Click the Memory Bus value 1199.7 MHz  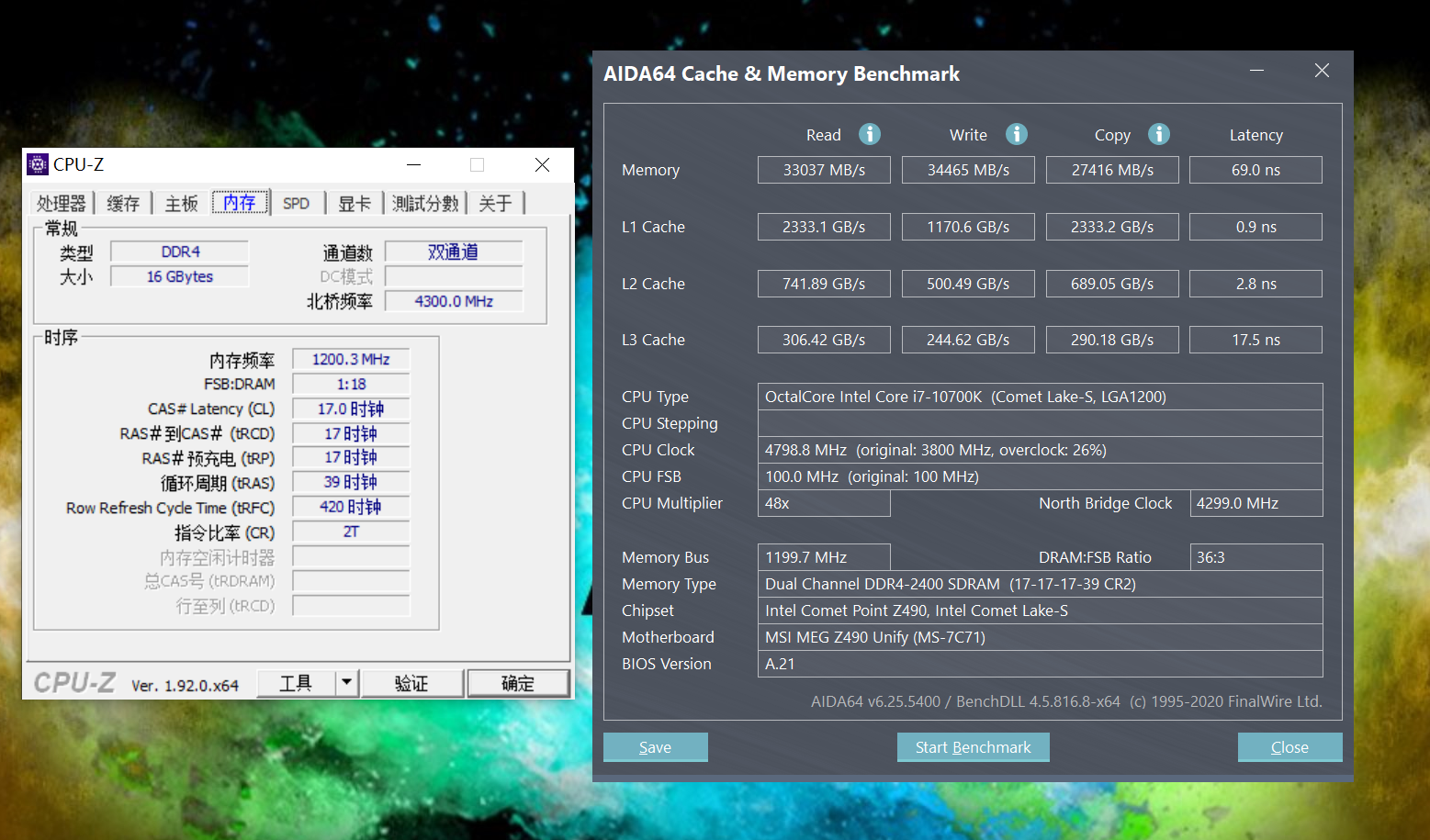click(x=824, y=557)
